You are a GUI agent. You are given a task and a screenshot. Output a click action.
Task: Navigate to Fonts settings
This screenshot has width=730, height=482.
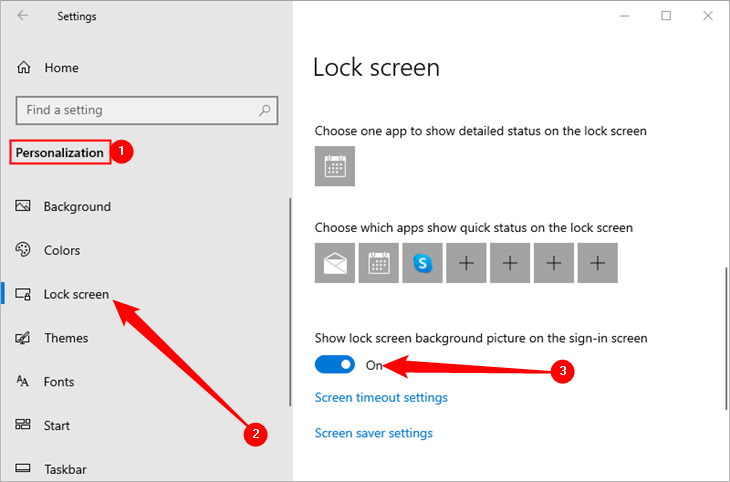point(60,382)
